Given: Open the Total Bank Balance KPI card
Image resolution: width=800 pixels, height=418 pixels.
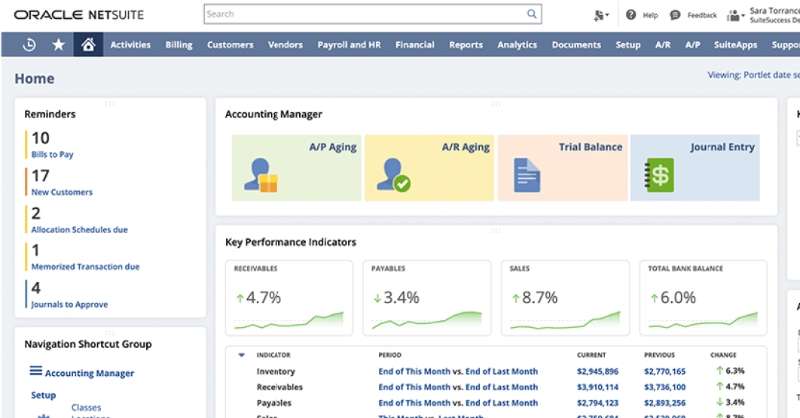Looking at the screenshot, I should click(x=703, y=298).
